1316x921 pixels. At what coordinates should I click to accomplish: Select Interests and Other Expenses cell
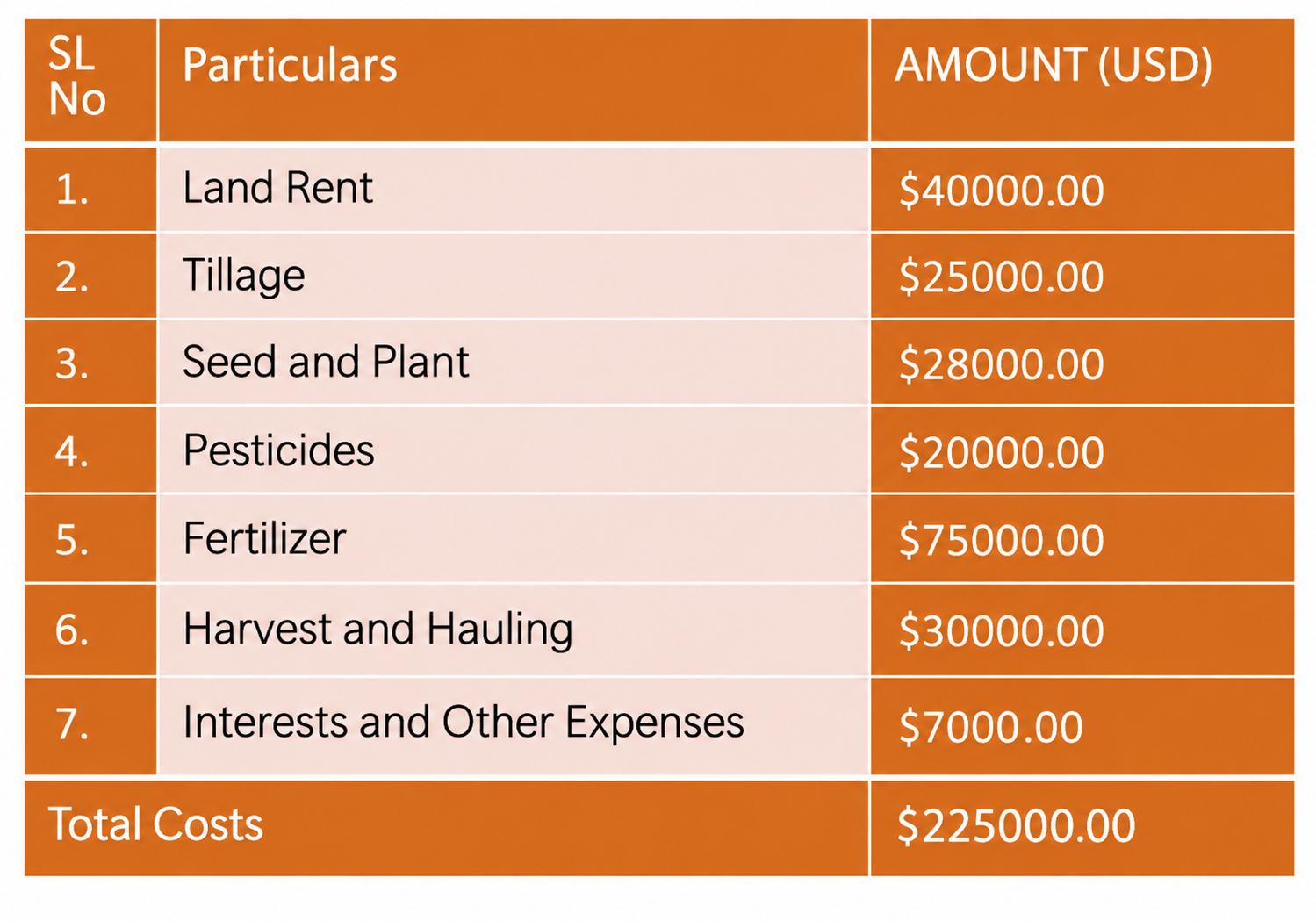pos(514,726)
